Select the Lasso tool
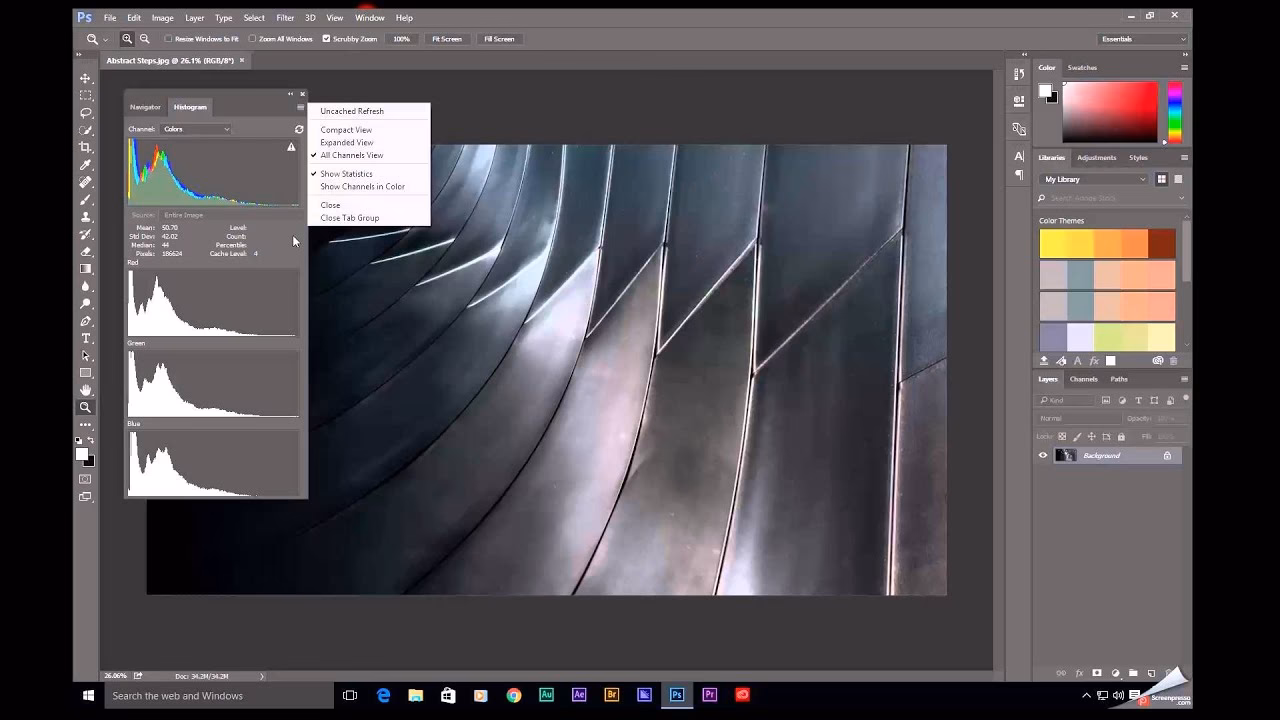The width and height of the screenshot is (1280, 720). [x=86, y=113]
